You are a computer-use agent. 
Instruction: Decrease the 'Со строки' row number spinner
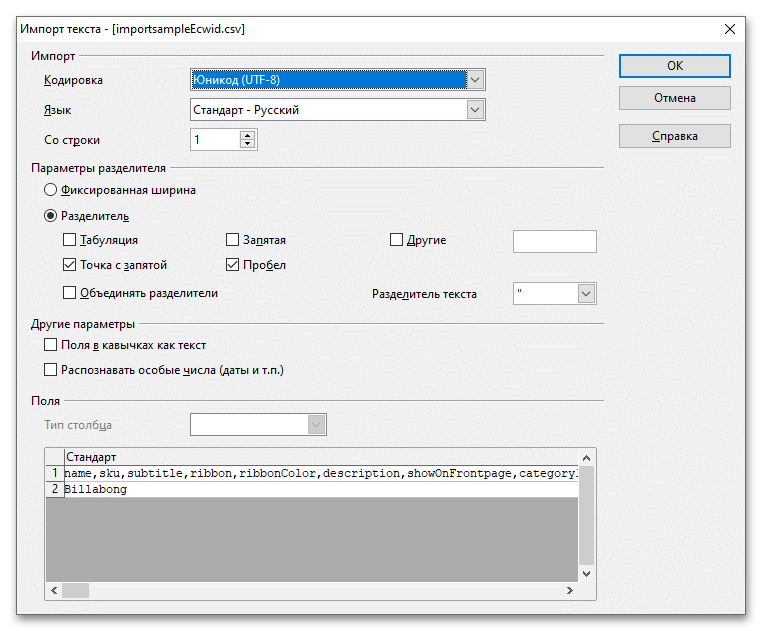(247, 145)
